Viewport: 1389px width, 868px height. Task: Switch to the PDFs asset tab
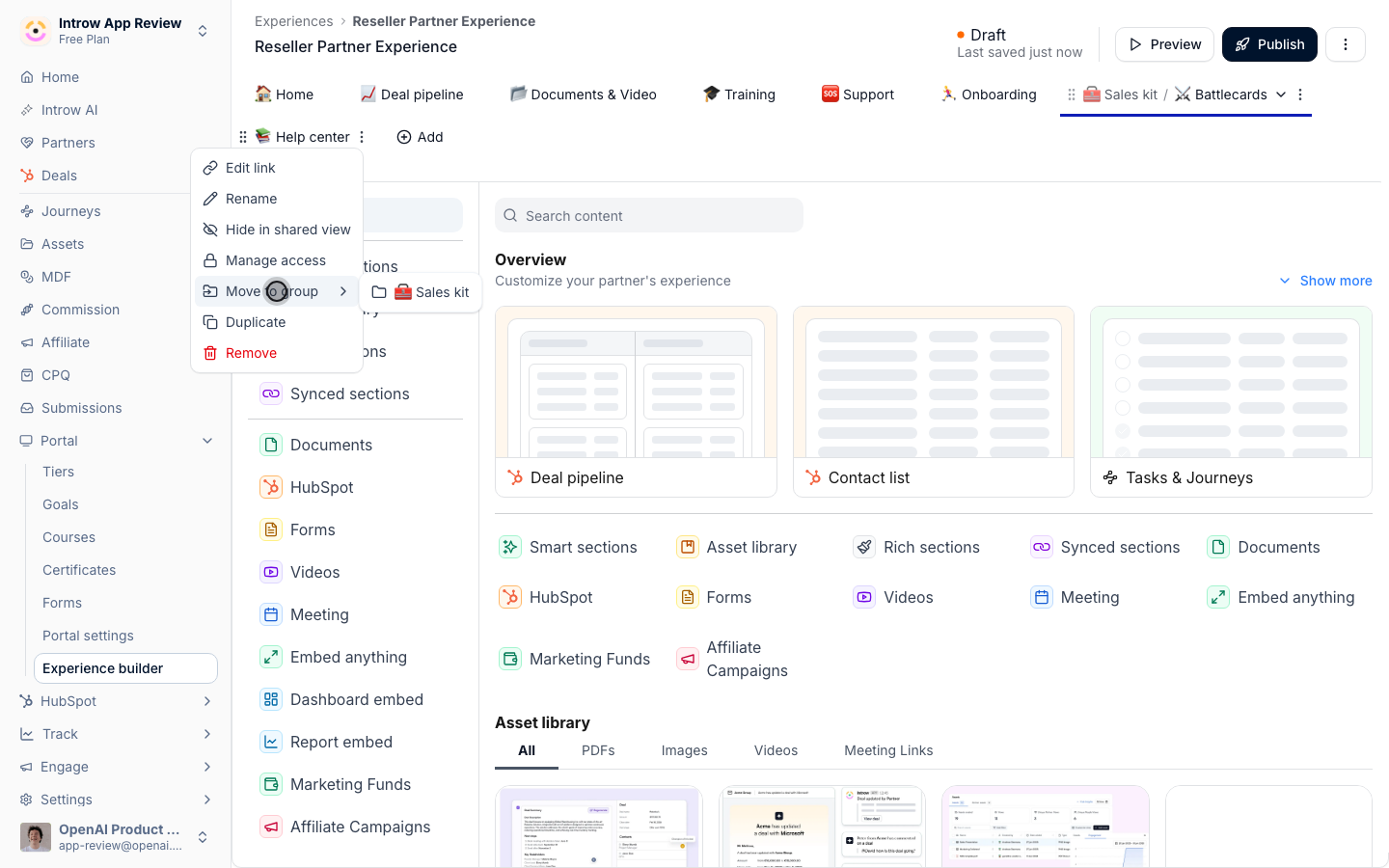coord(598,750)
